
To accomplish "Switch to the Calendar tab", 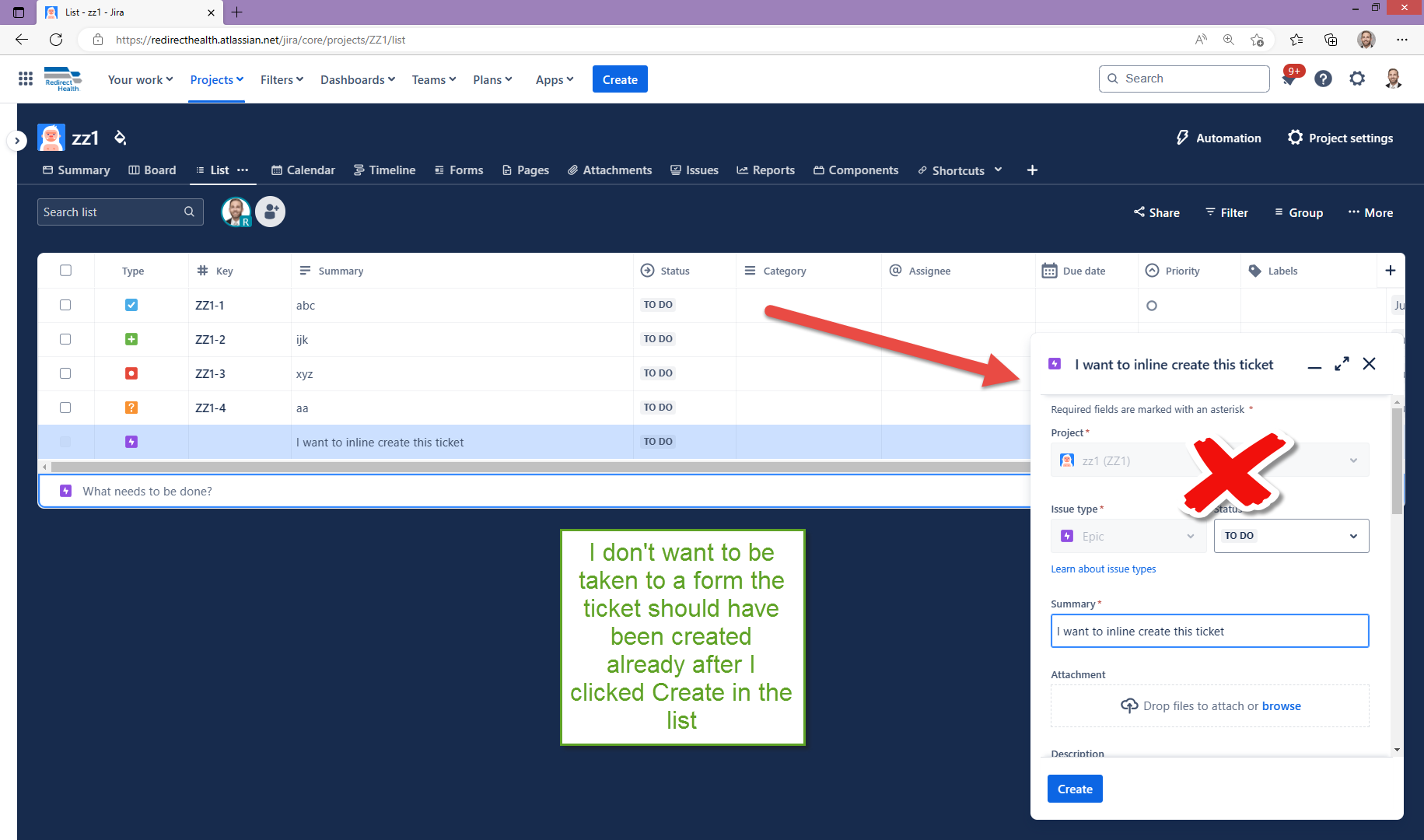I will (x=303, y=170).
